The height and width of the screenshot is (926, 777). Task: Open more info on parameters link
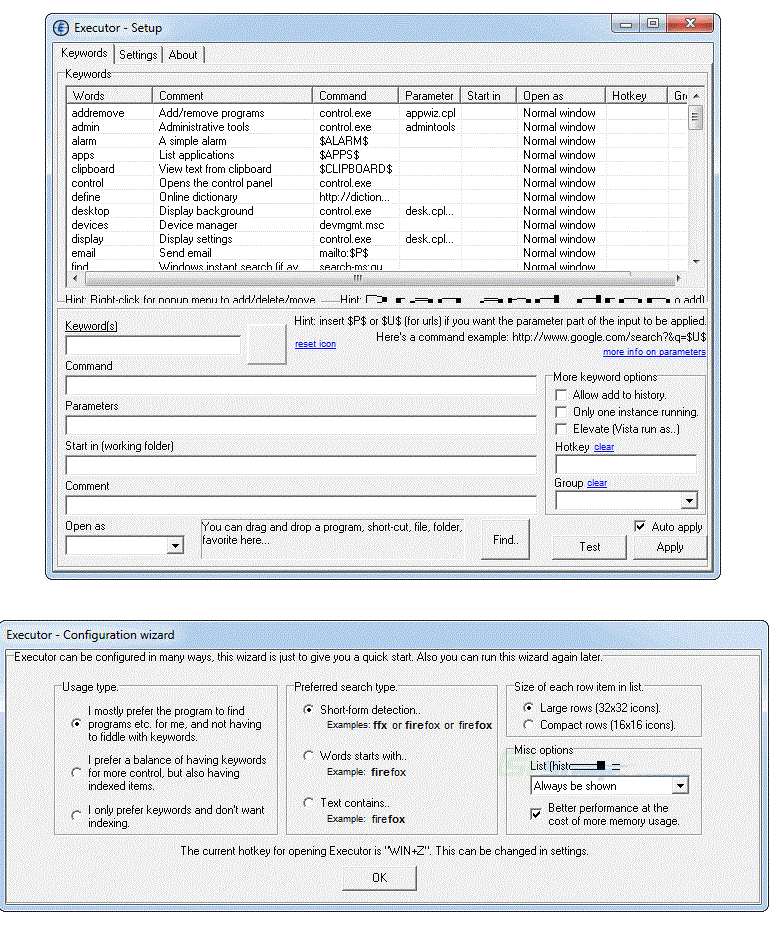654,352
